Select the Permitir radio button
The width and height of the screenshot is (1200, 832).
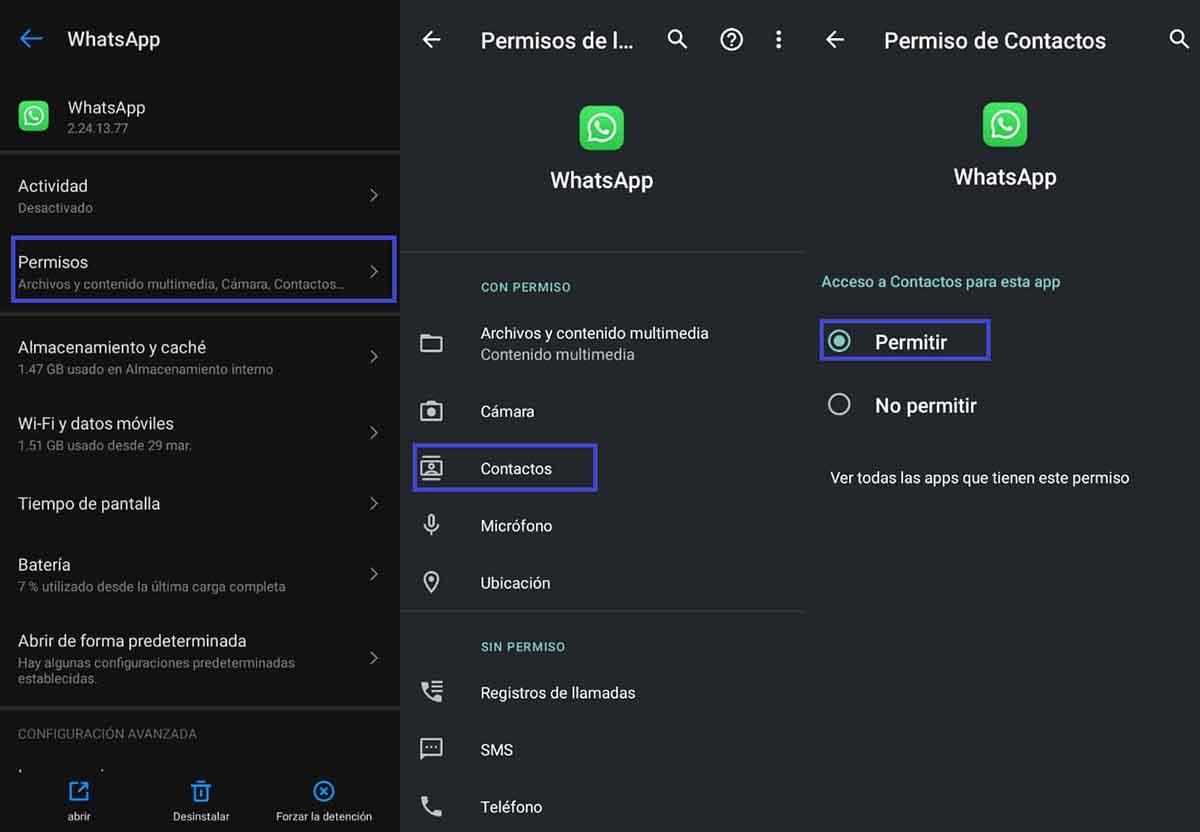pos(839,341)
